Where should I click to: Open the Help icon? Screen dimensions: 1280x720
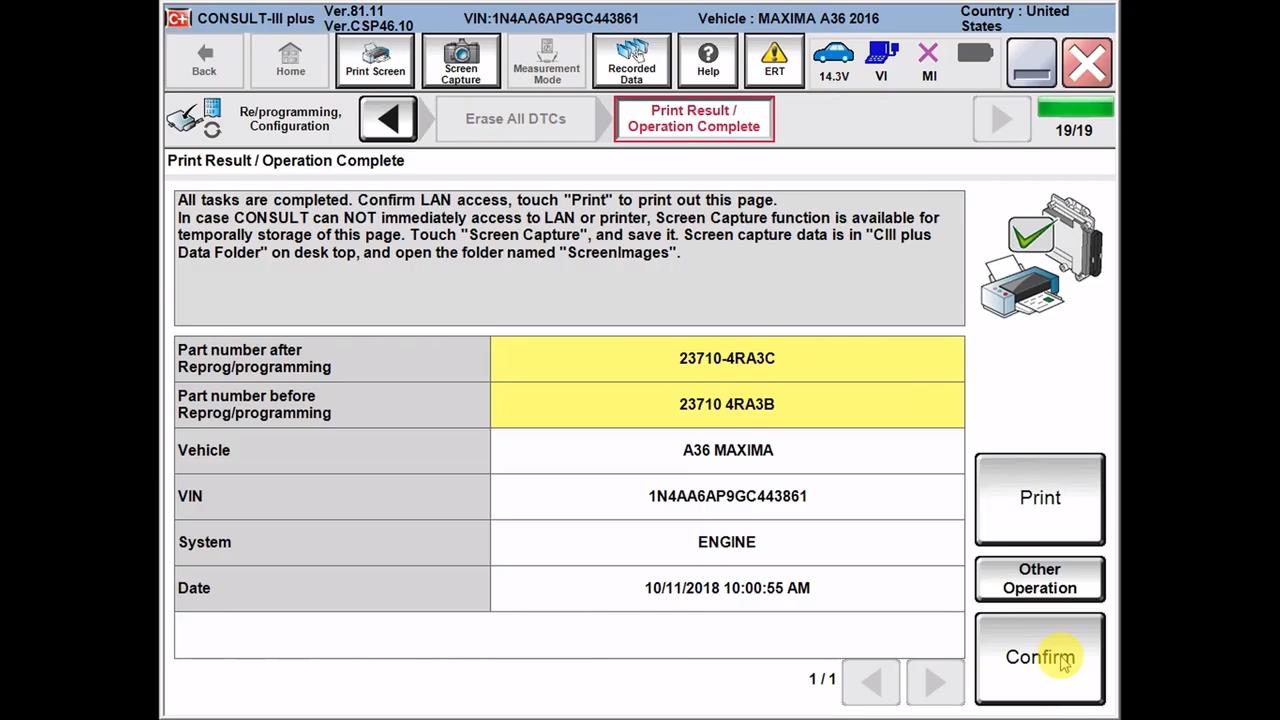click(708, 61)
